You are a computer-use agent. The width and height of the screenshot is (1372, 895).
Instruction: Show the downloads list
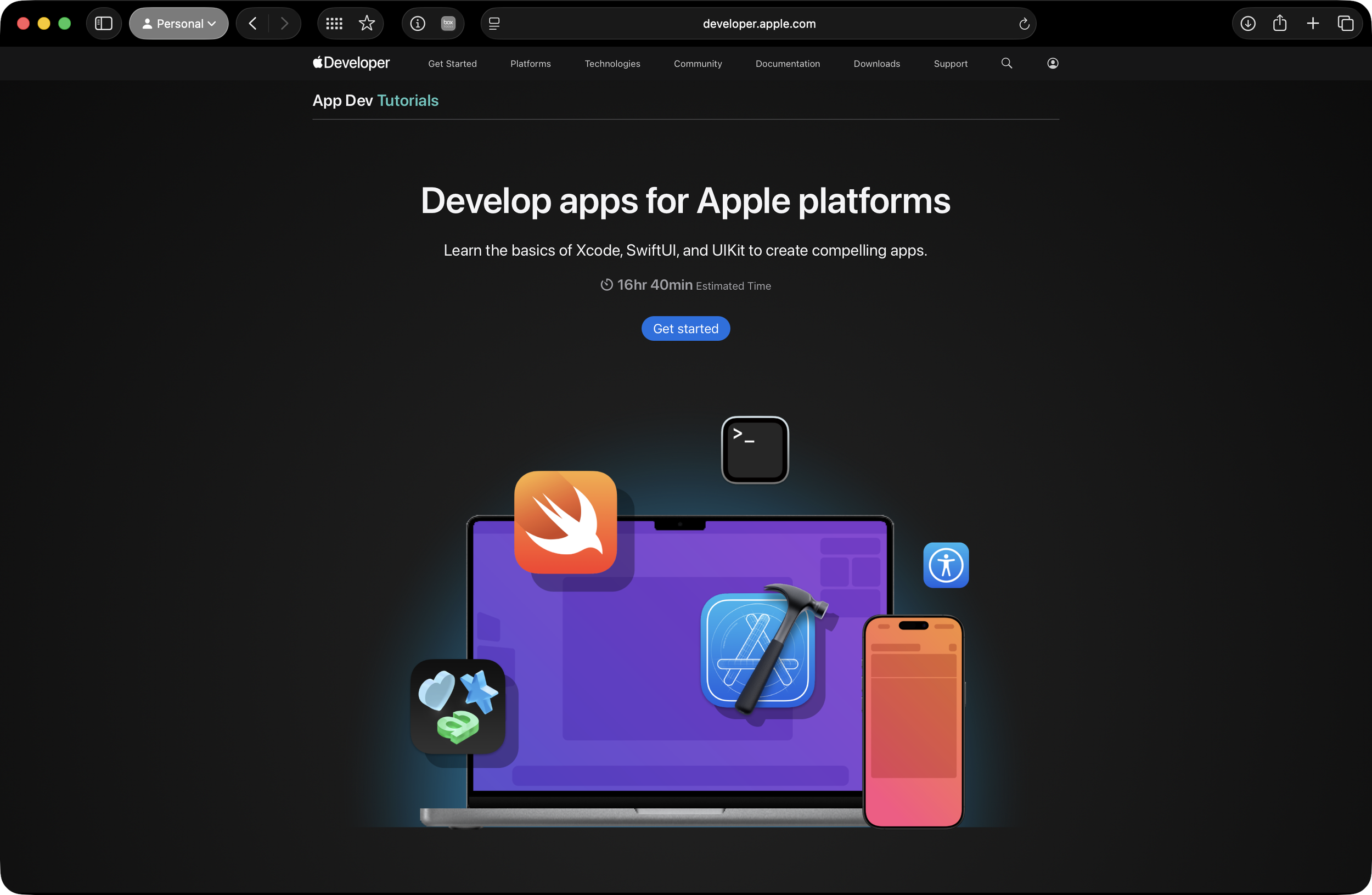[1247, 24]
